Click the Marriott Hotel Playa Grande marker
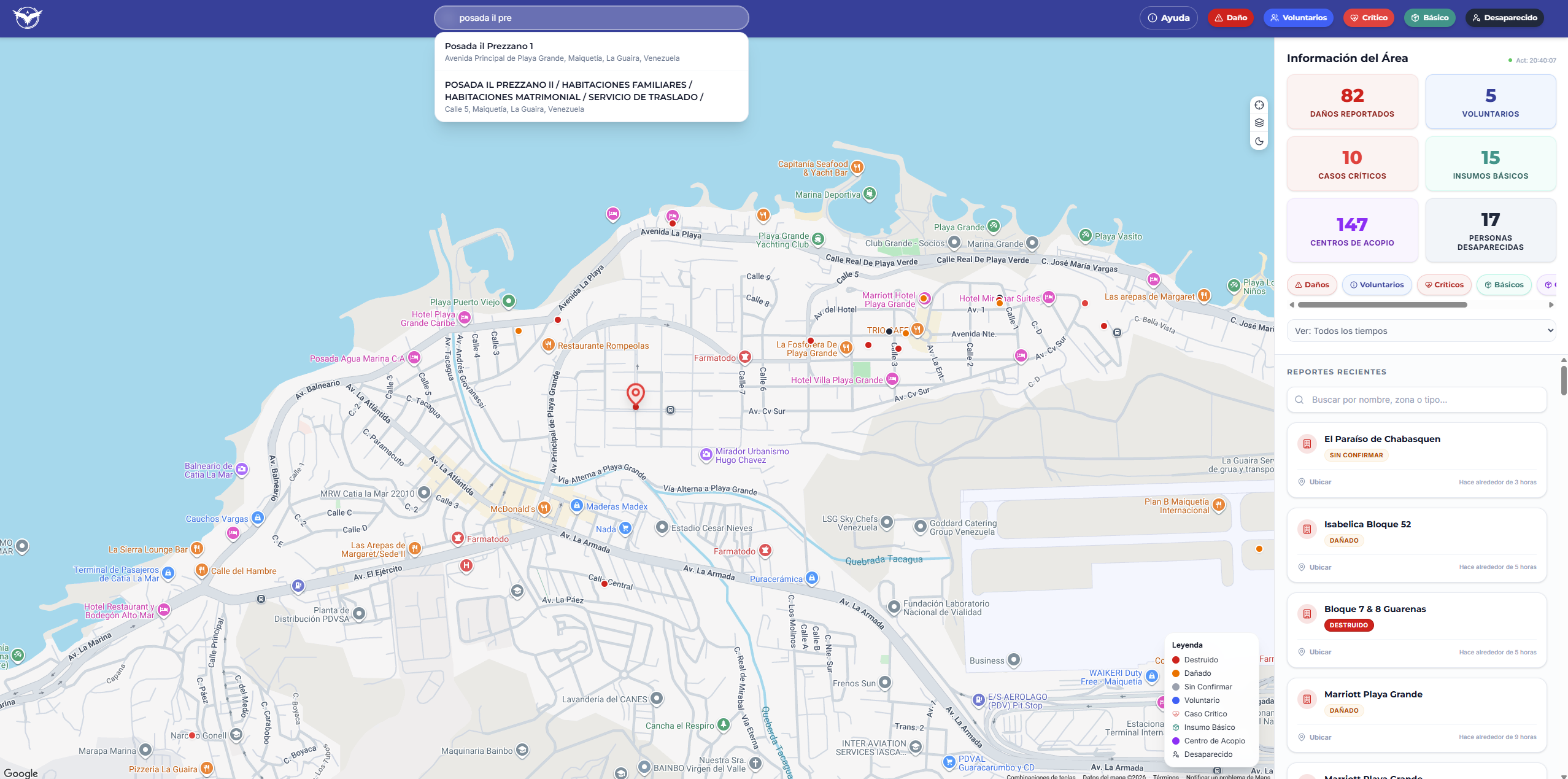1568x779 pixels. click(924, 299)
